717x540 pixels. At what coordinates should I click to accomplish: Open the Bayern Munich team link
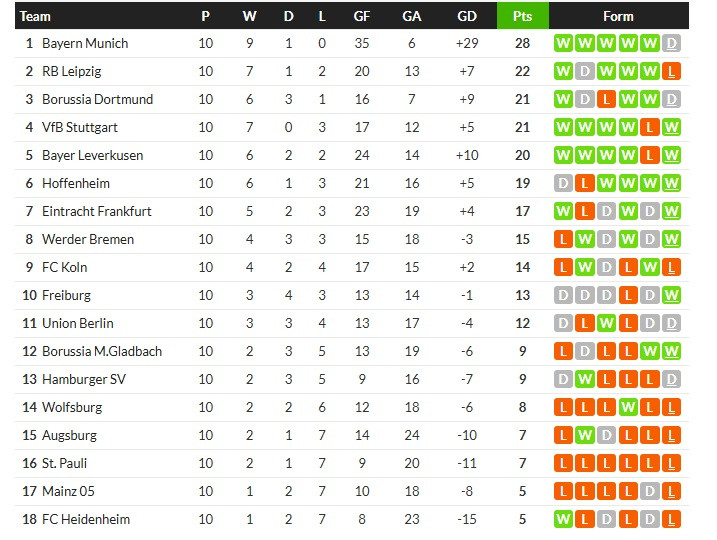tap(85, 43)
